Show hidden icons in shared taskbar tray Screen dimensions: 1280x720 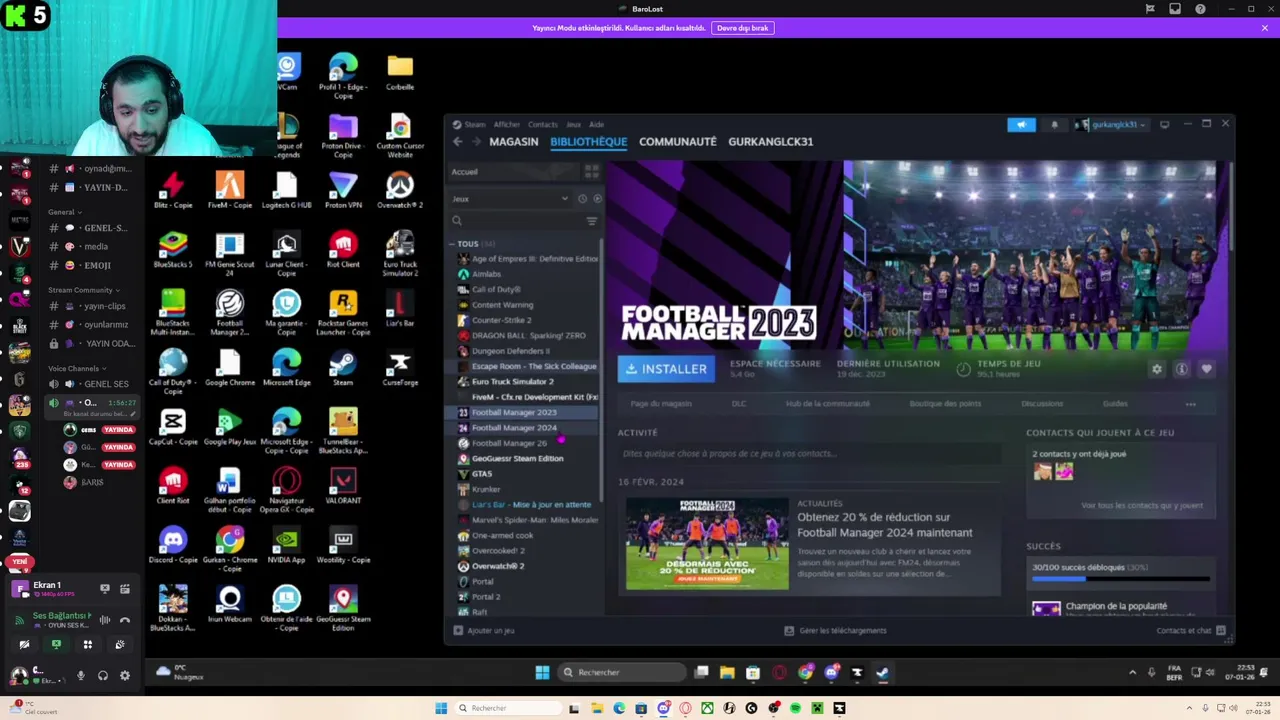pos(1132,673)
